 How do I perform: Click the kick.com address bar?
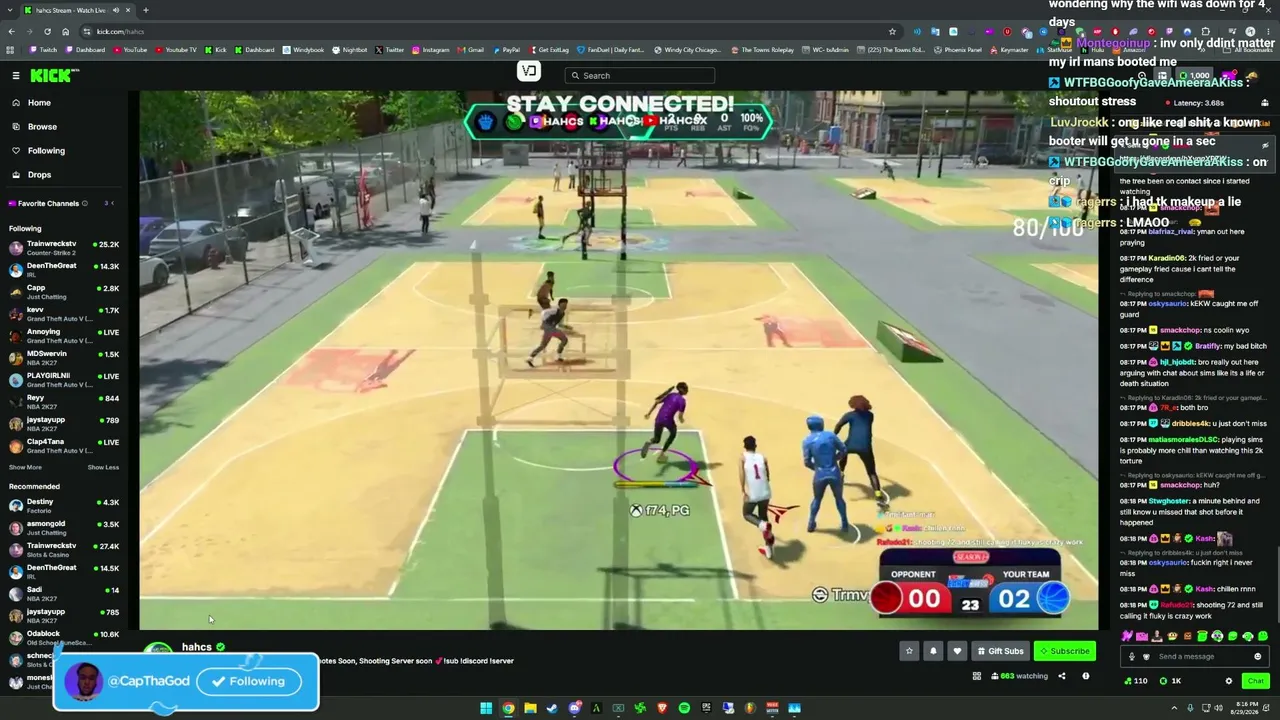click(x=490, y=31)
